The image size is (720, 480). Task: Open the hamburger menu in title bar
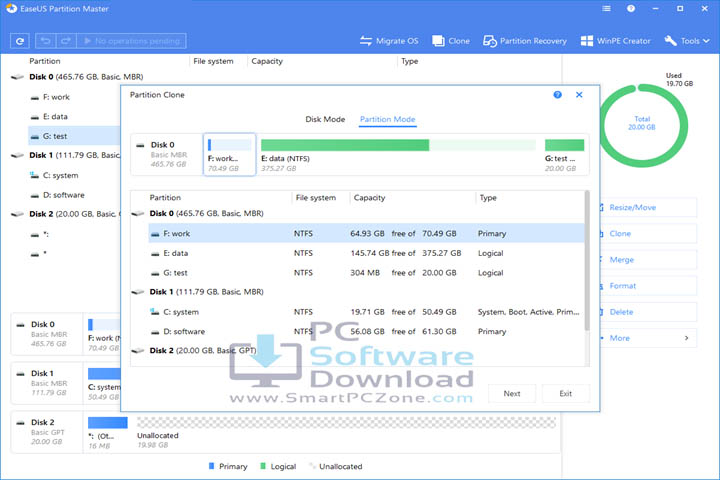coord(607,8)
